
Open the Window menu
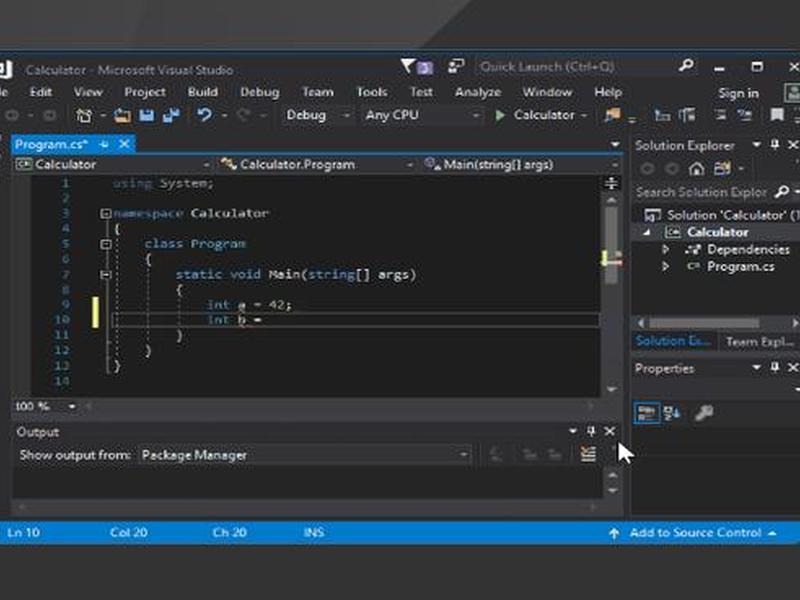pyautogui.click(x=547, y=92)
